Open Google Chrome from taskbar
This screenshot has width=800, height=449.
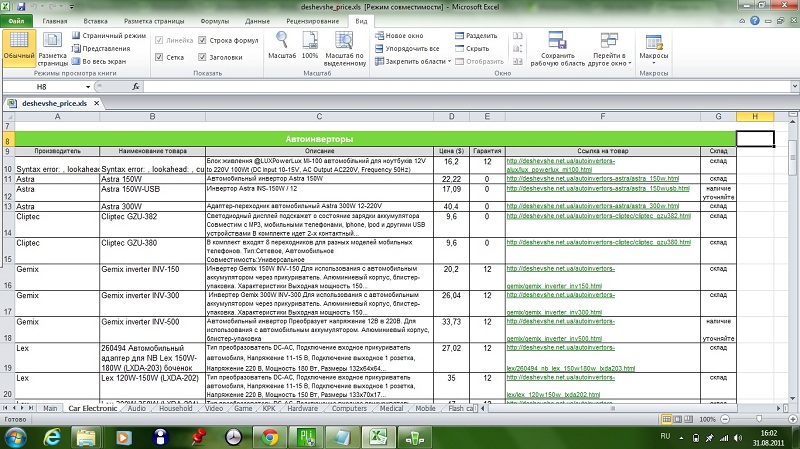[x=270, y=437]
